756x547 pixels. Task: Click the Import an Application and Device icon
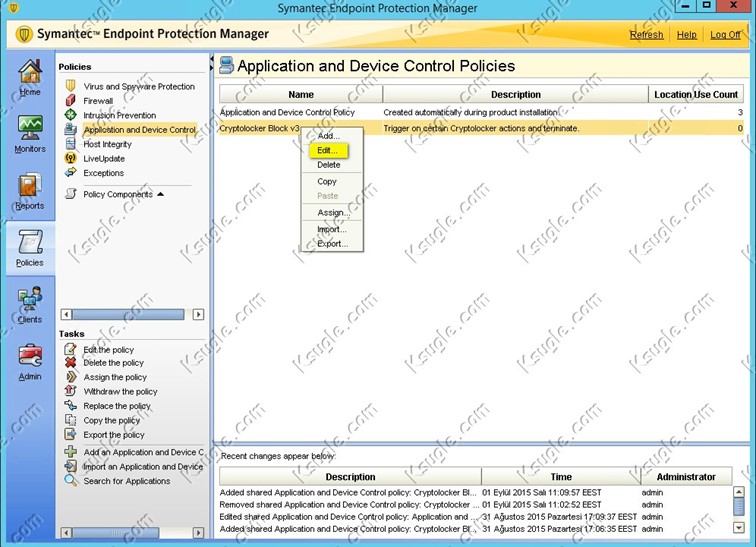pyautogui.click(x=70, y=466)
